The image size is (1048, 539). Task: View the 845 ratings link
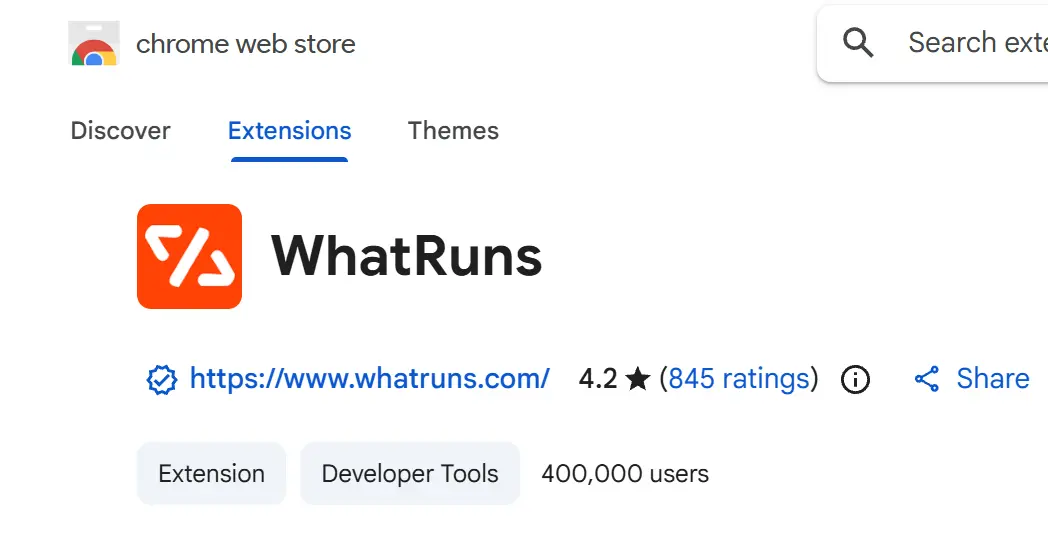tap(739, 379)
